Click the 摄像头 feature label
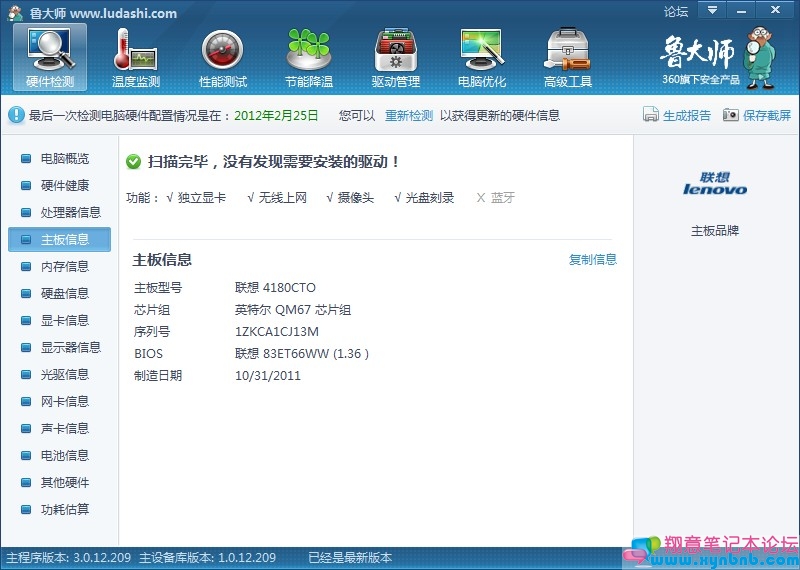Viewport: 800px width, 570px height. [x=356, y=197]
